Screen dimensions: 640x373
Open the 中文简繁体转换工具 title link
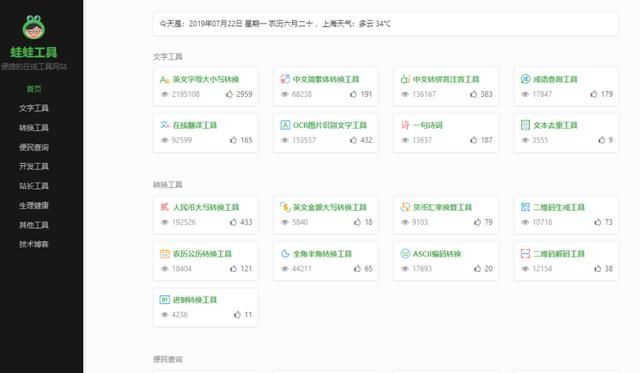tap(326, 79)
